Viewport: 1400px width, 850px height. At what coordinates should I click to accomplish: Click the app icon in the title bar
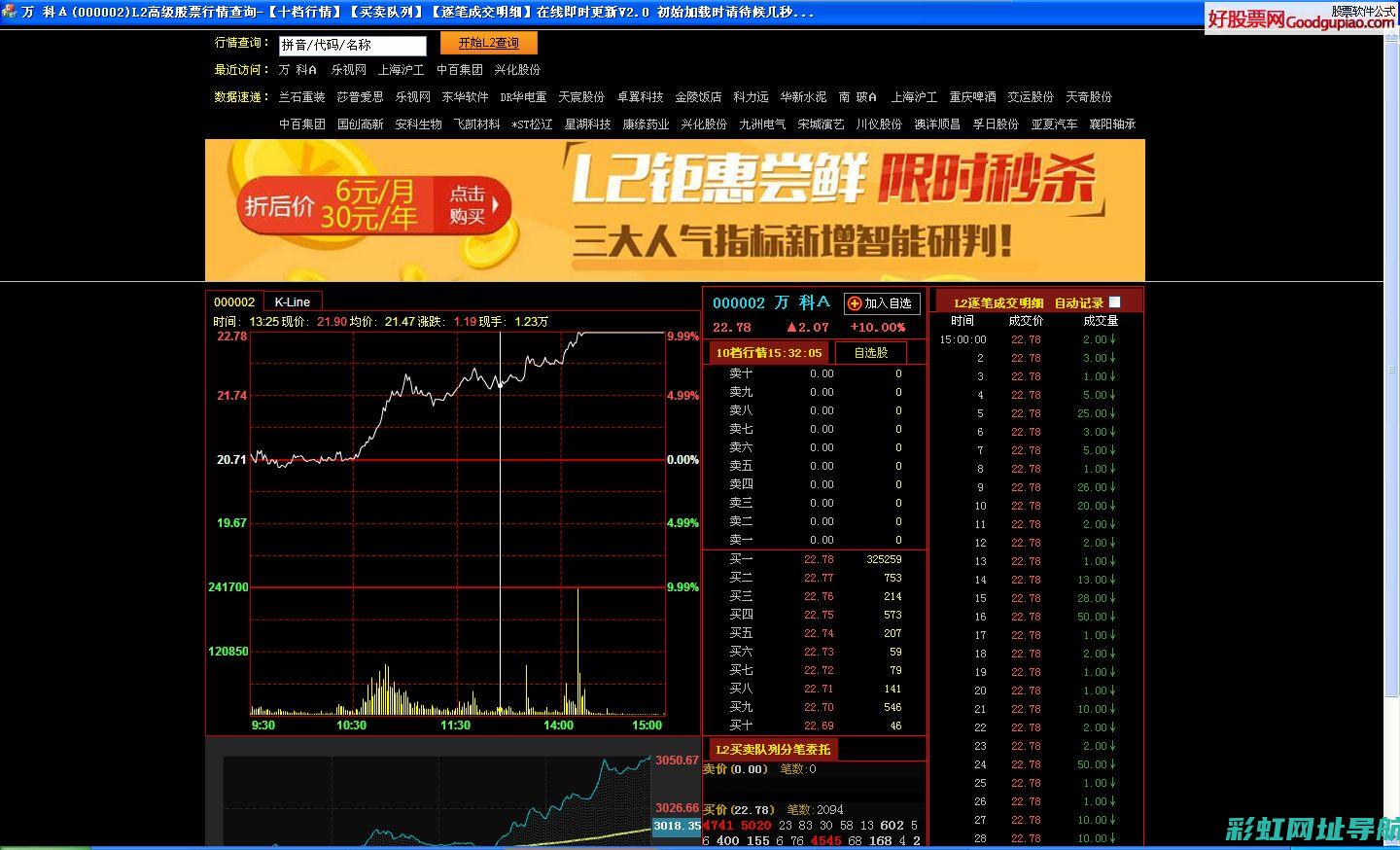pyautogui.click(x=10, y=13)
